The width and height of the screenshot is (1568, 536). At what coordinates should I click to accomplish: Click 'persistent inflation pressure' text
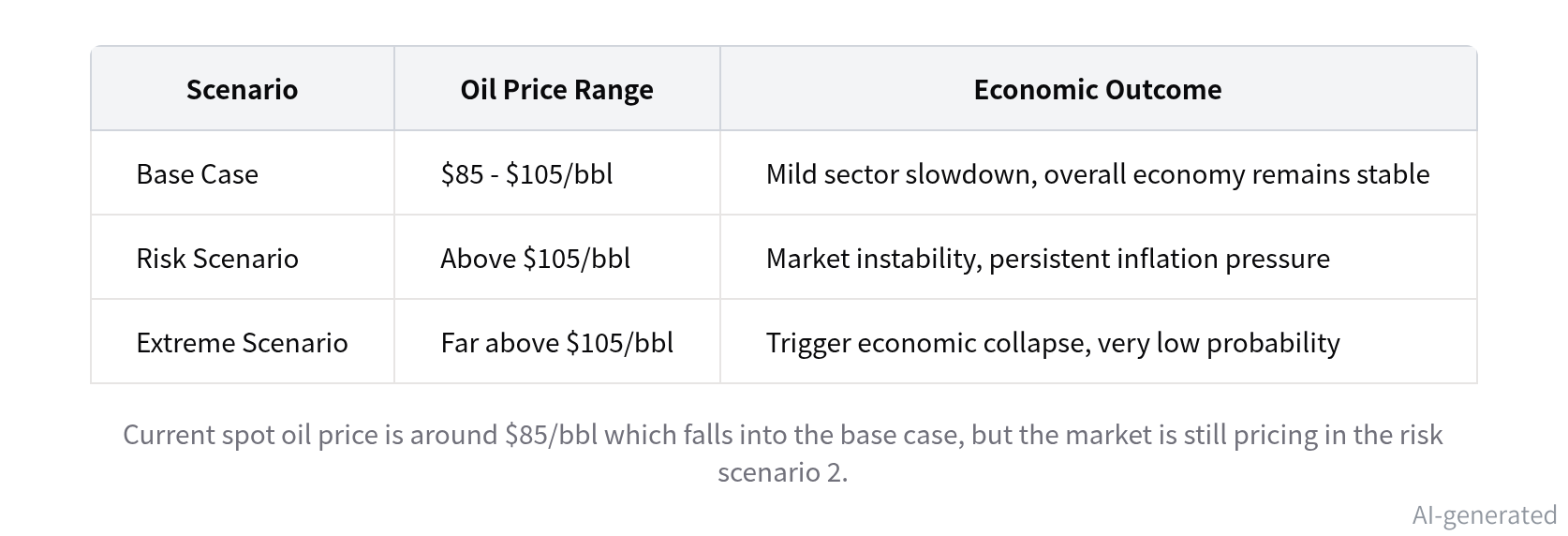(x=1160, y=259)
